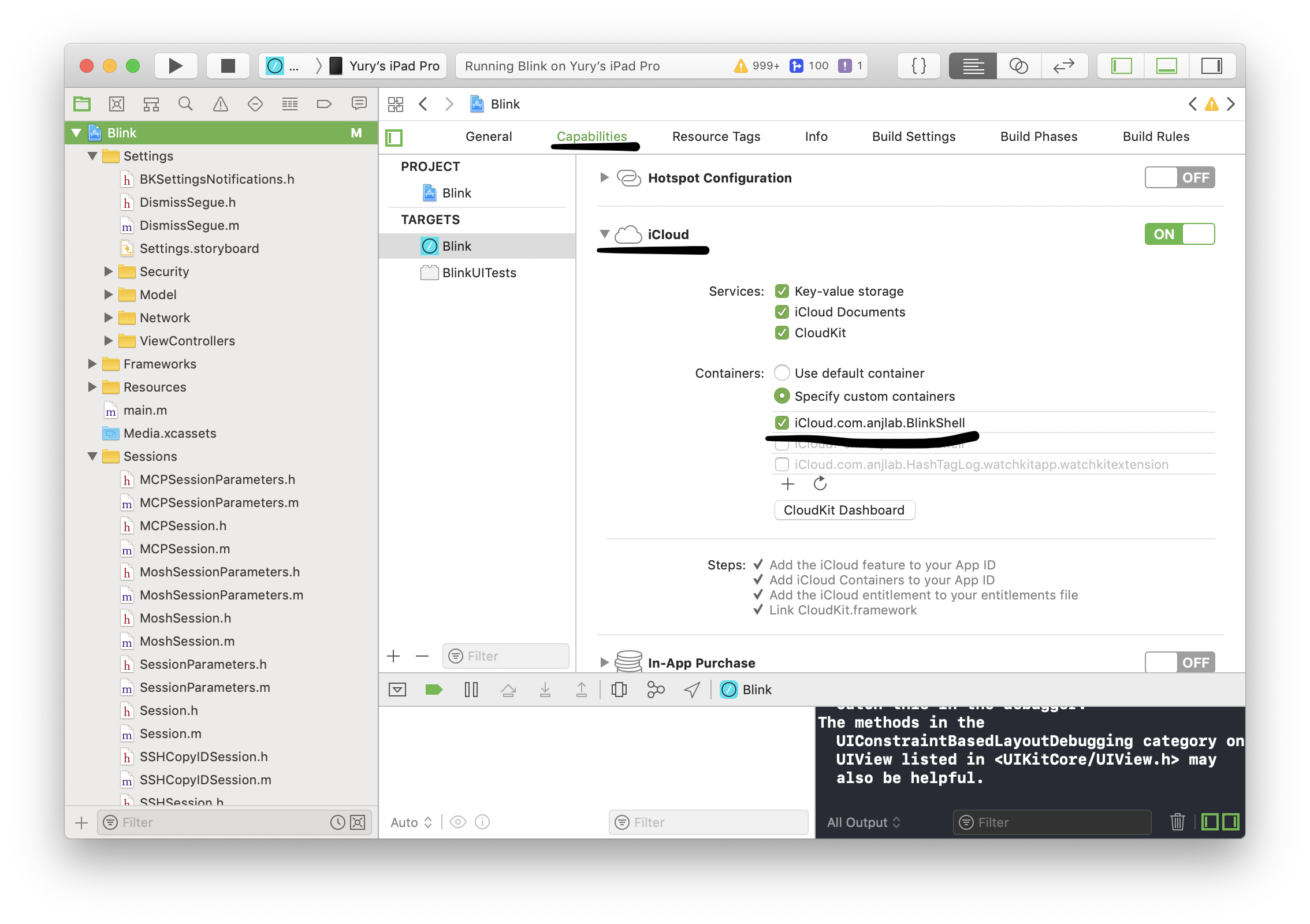Show the Symbol navigator
Image resolution: width=1310 pixels, height=924 pixels.
(151, 104)
